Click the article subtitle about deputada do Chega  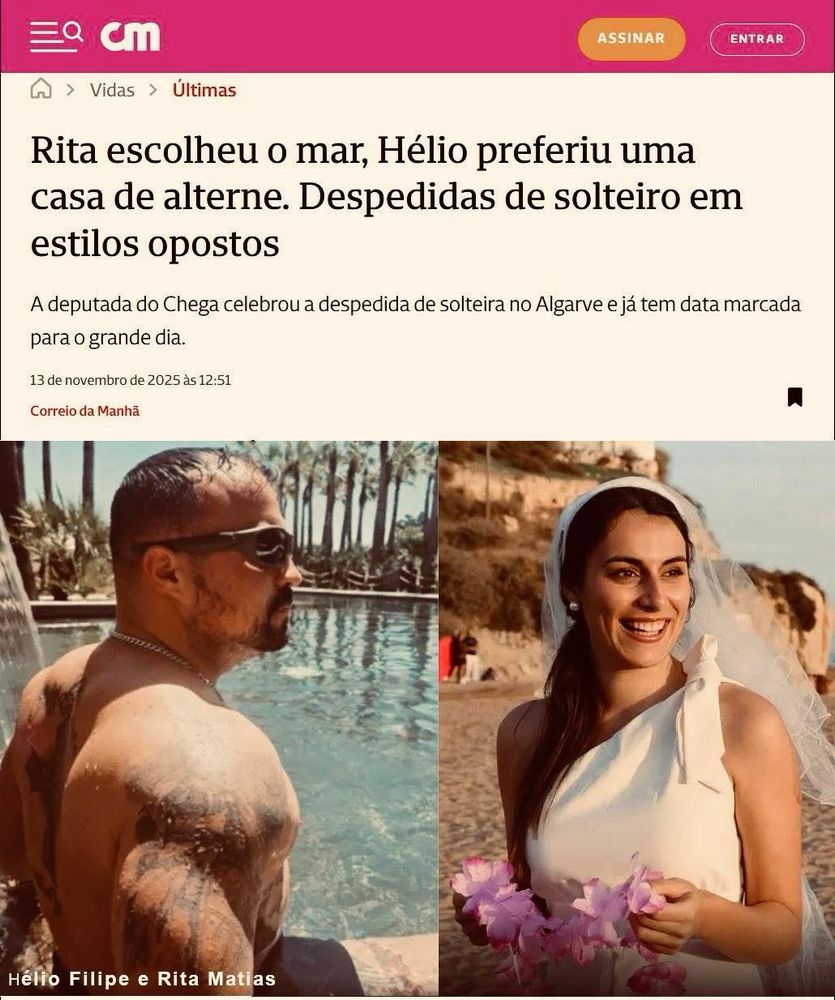pos(415,321)
